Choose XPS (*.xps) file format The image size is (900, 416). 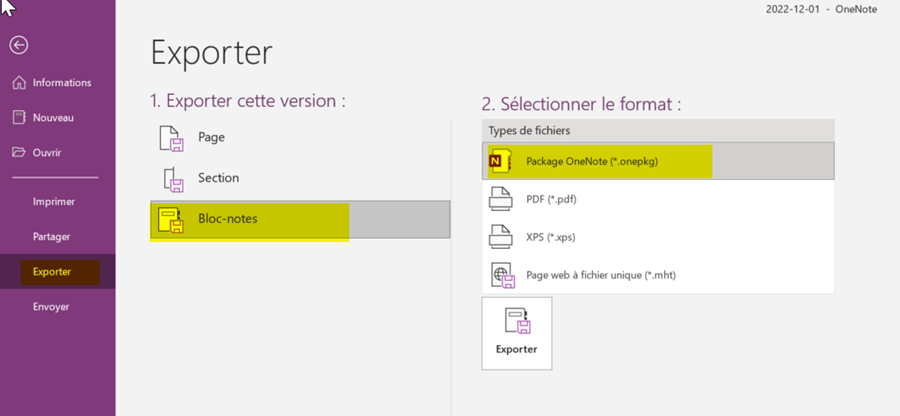point(550,237)
